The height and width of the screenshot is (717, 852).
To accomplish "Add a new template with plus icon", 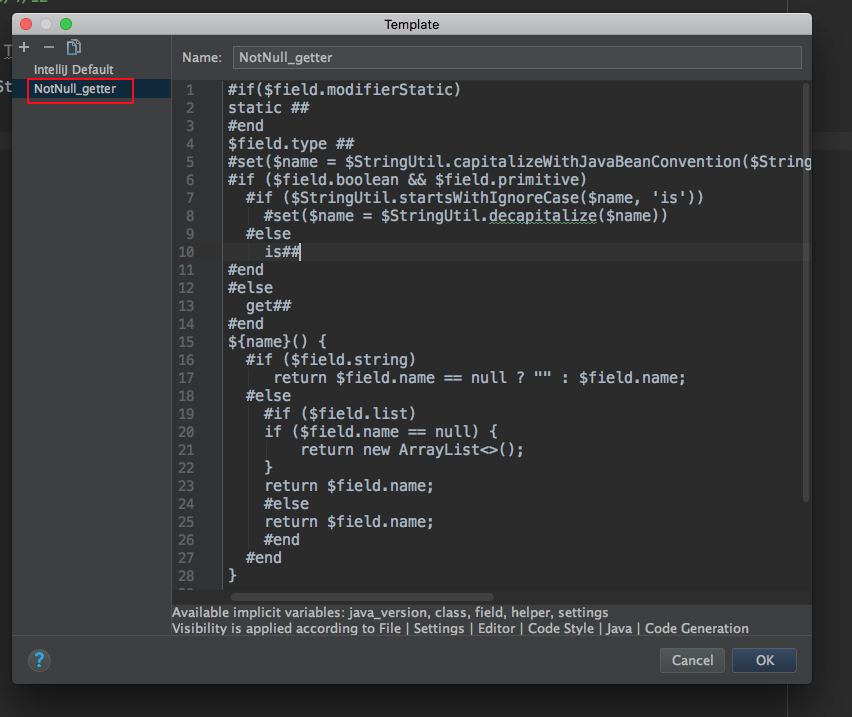I will (x=24, y=47).
